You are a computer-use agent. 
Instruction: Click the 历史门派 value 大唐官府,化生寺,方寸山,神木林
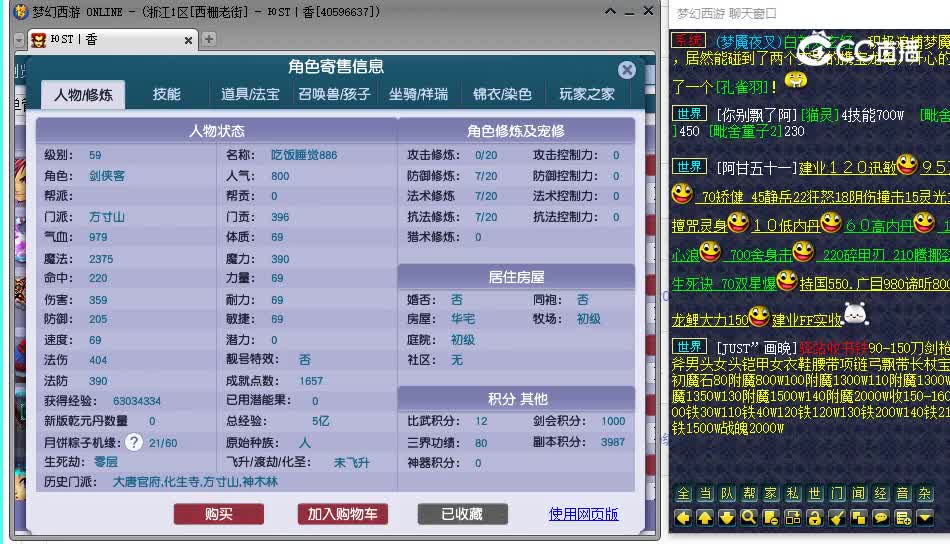click(x=195, y=482)
